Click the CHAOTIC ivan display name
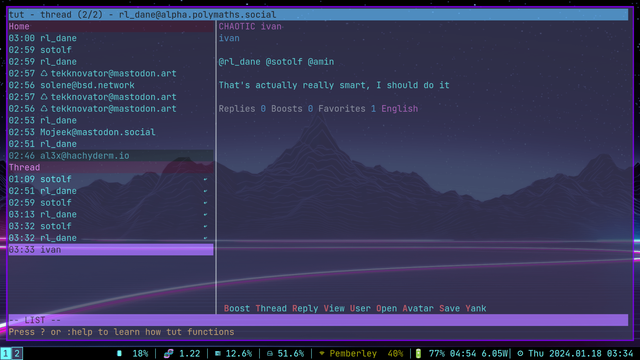This screenshot has height=360, width=640. click(x=250, y=27)
